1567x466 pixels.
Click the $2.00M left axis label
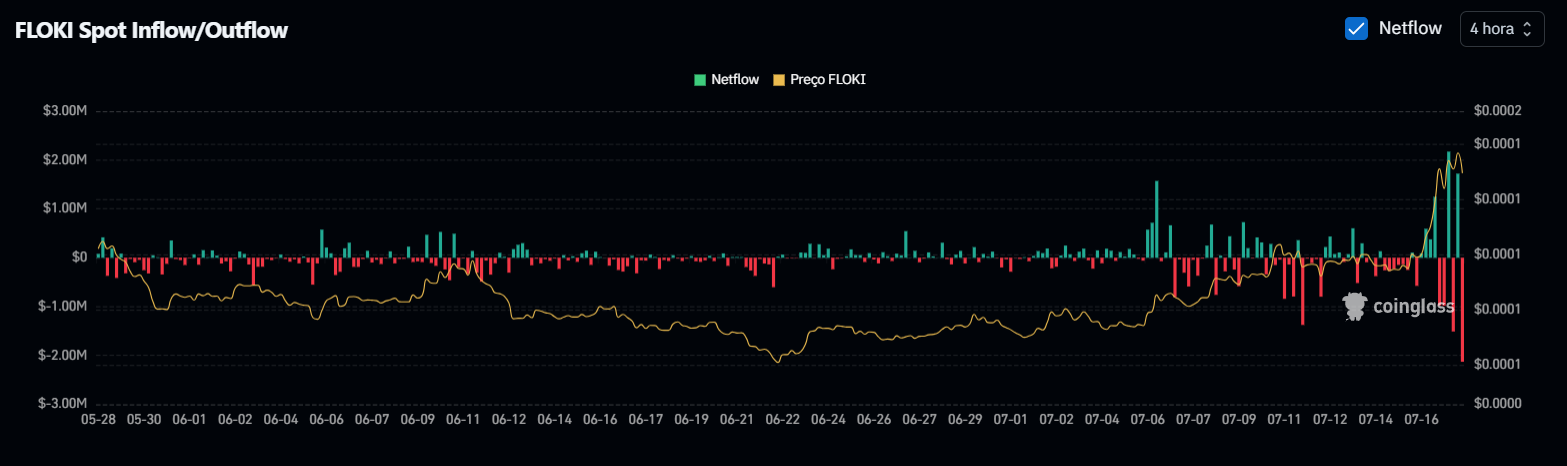(66, 159)
